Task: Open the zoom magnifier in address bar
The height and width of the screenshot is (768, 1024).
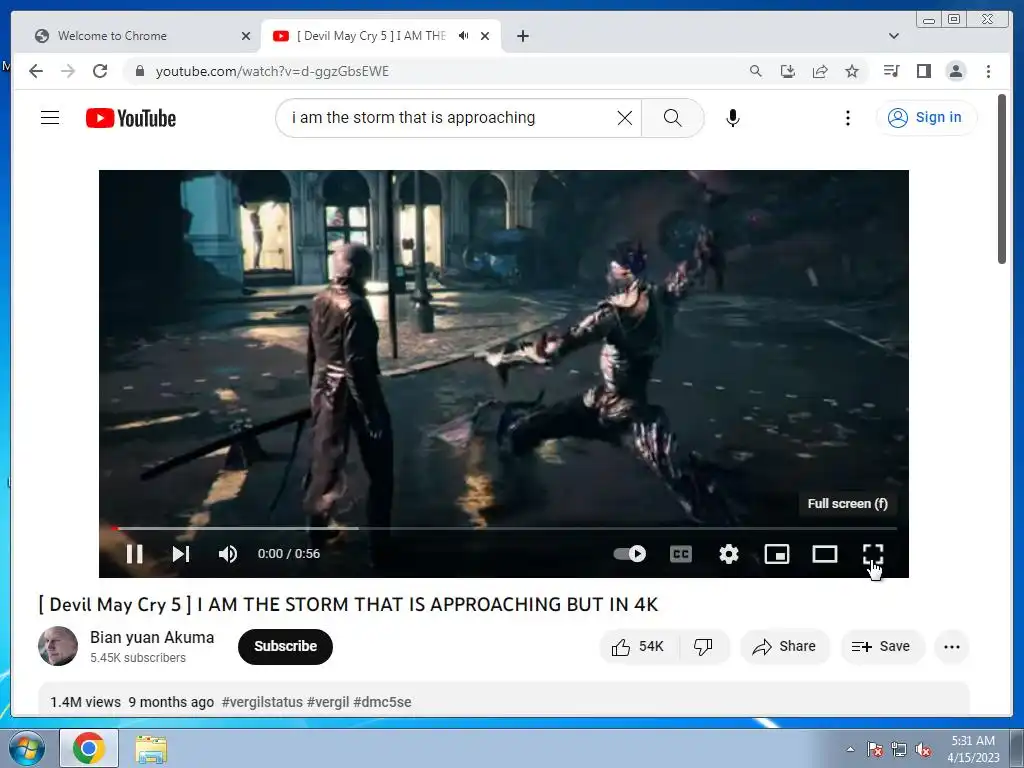Action: tap(756, 71)
